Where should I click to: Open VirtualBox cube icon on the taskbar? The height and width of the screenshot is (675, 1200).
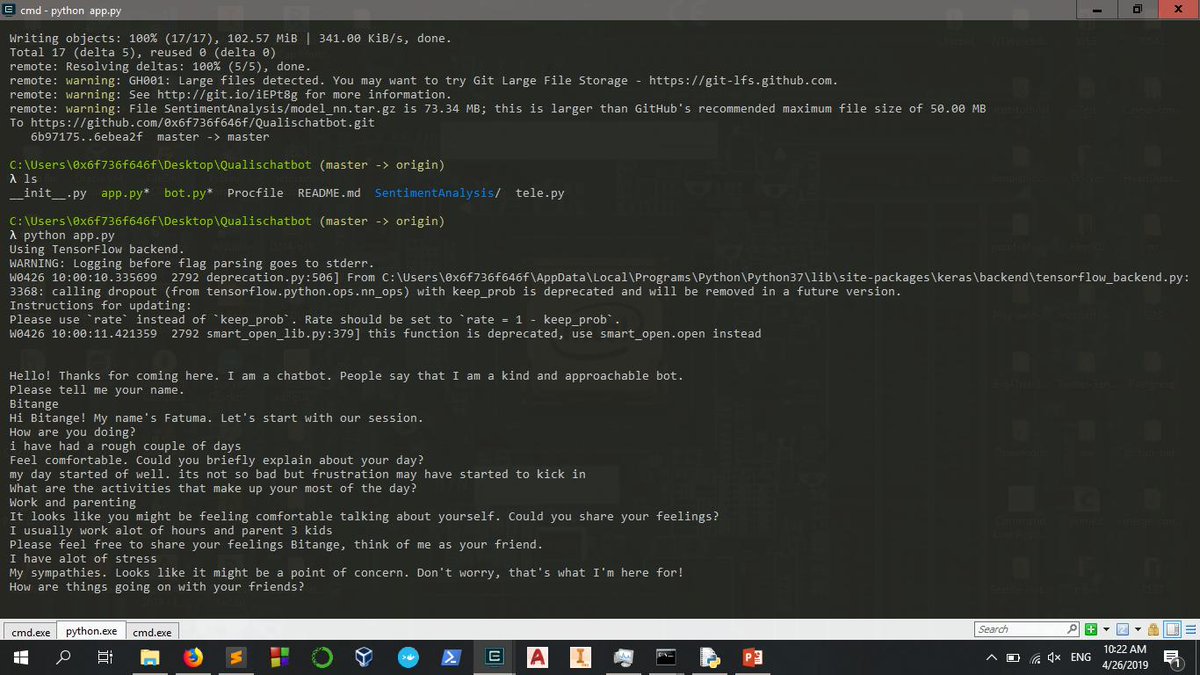pos(365,657)
